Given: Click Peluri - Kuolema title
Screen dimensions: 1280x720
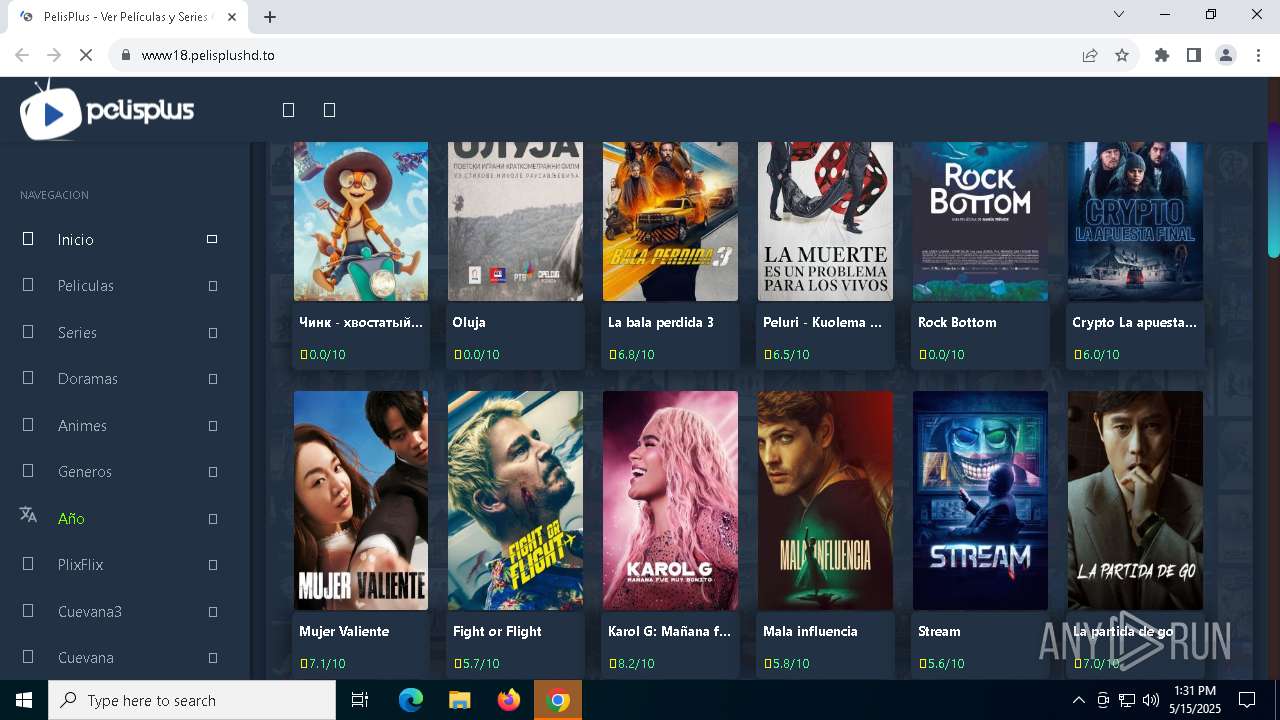Looking at the screenshot, I should pos(825,323).
